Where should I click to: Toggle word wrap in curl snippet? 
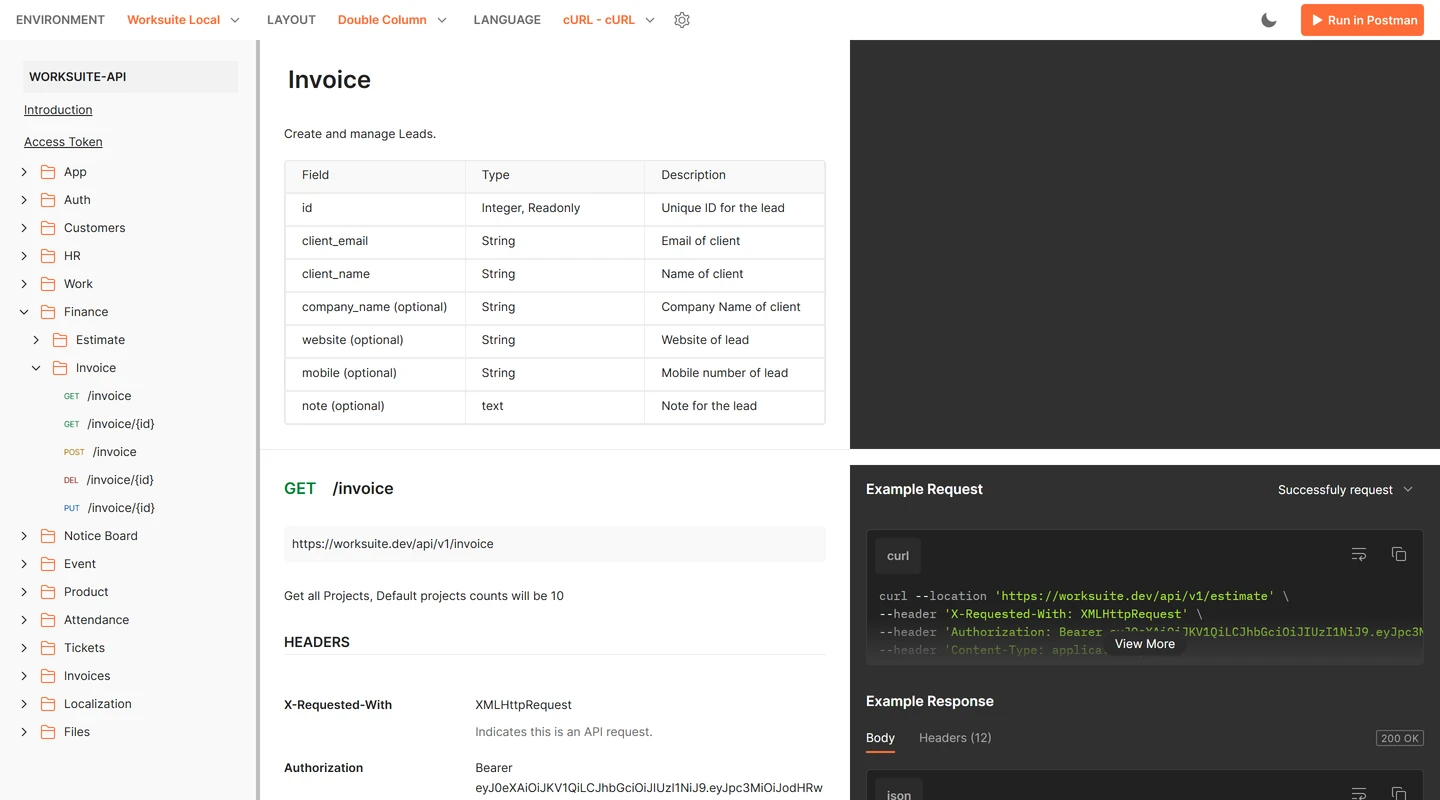coord(1359,554)
